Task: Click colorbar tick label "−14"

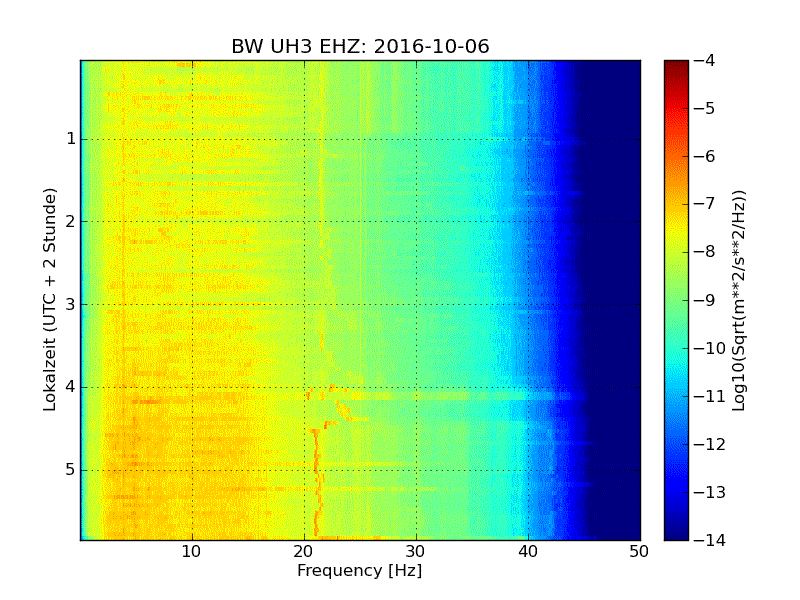Action: (x=710, y=540)
